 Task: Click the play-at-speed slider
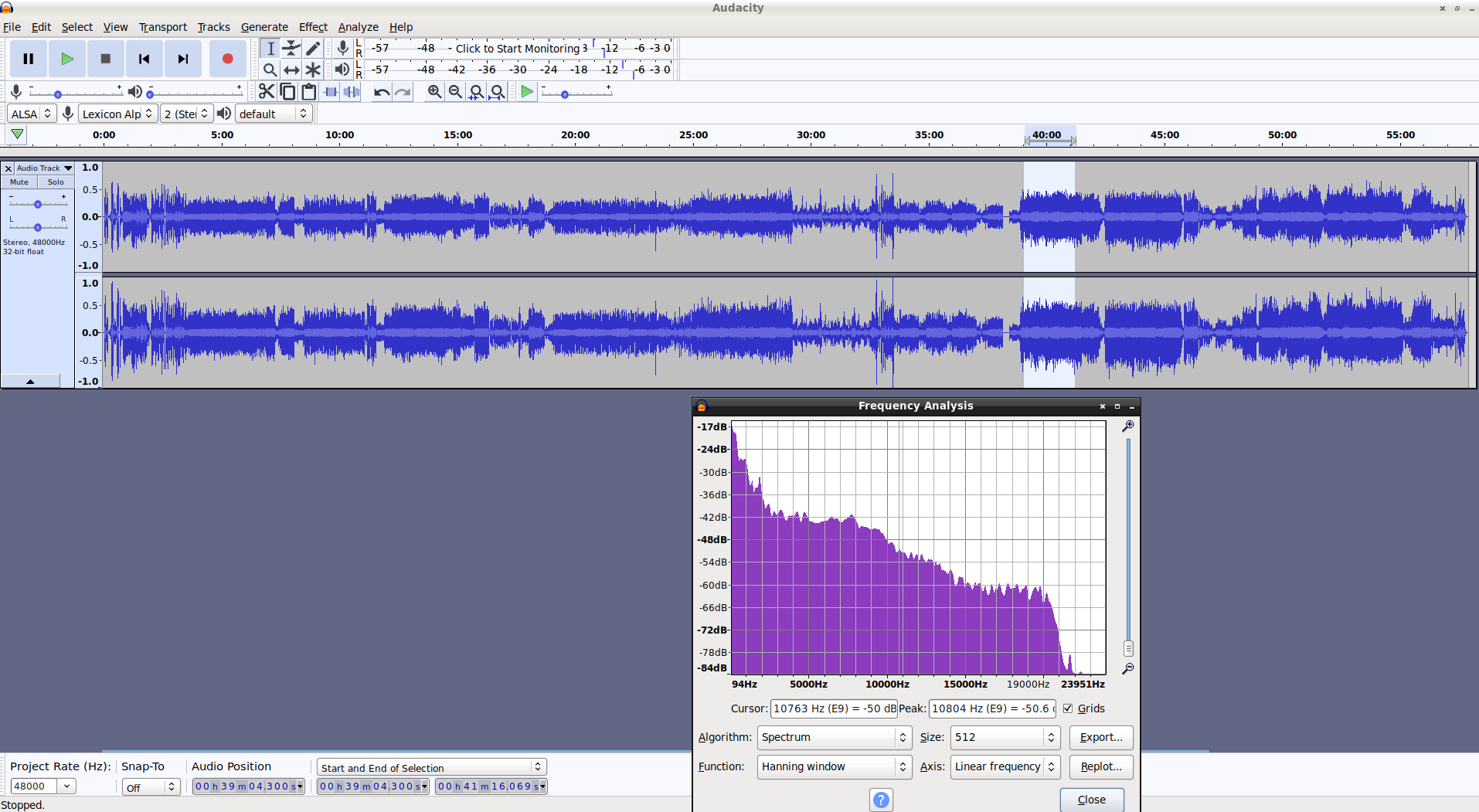coord(576,92)
